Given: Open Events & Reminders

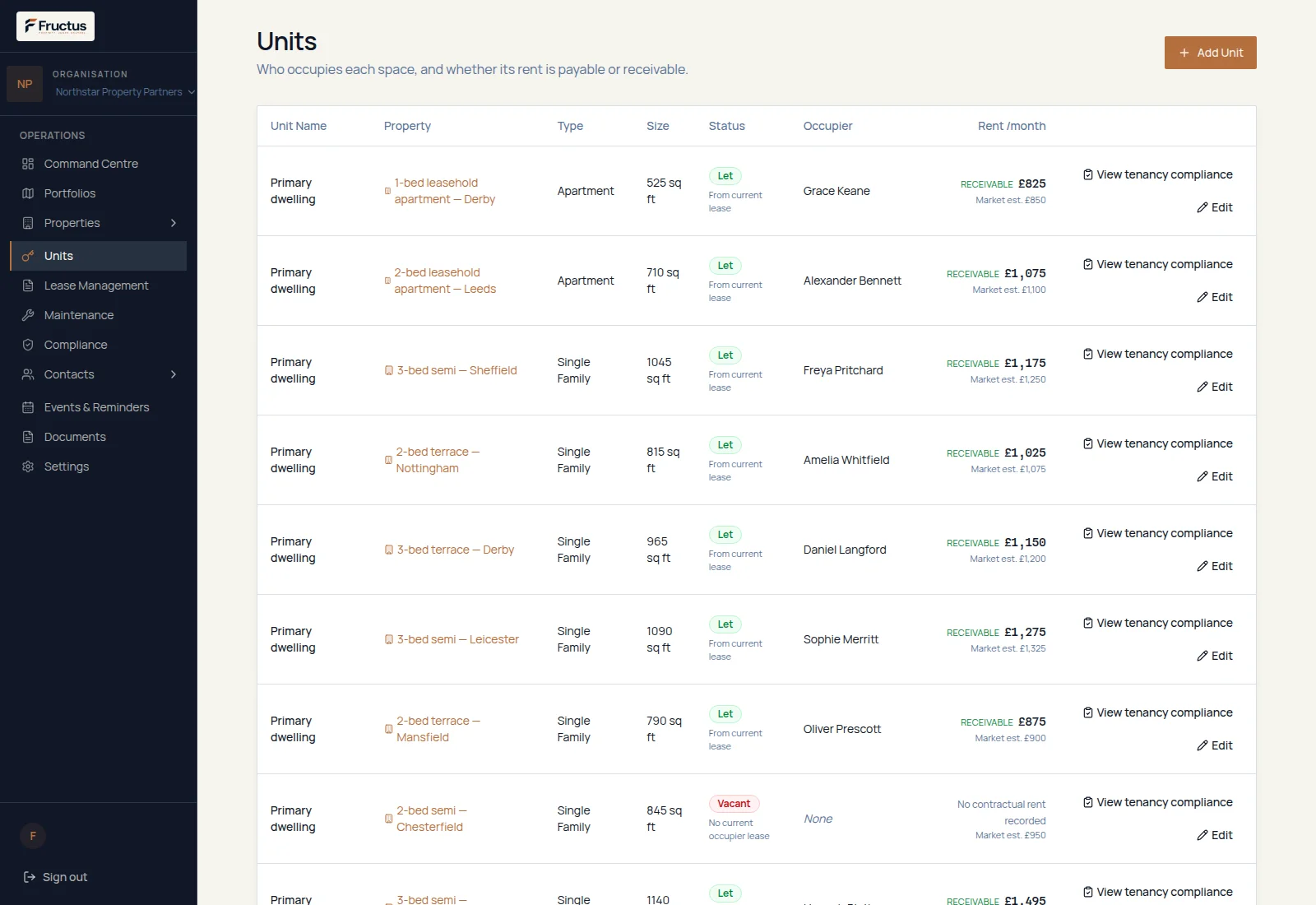Looking at the screenshot, I should point(98,407).
